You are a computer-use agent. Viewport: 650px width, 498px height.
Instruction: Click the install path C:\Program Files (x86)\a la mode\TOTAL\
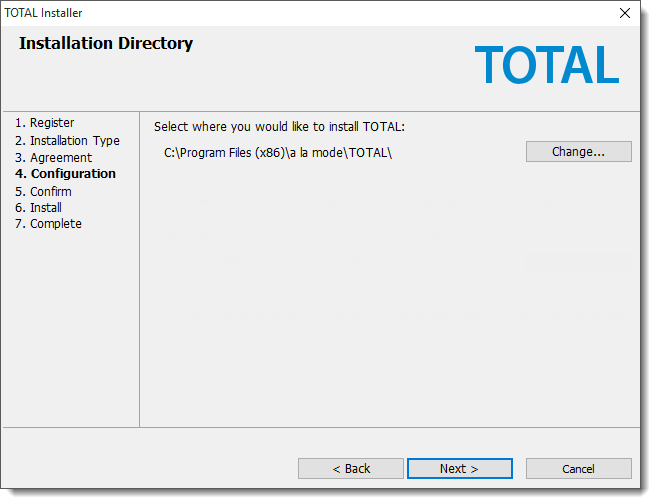pyautogui.click(x=278, y=153)
